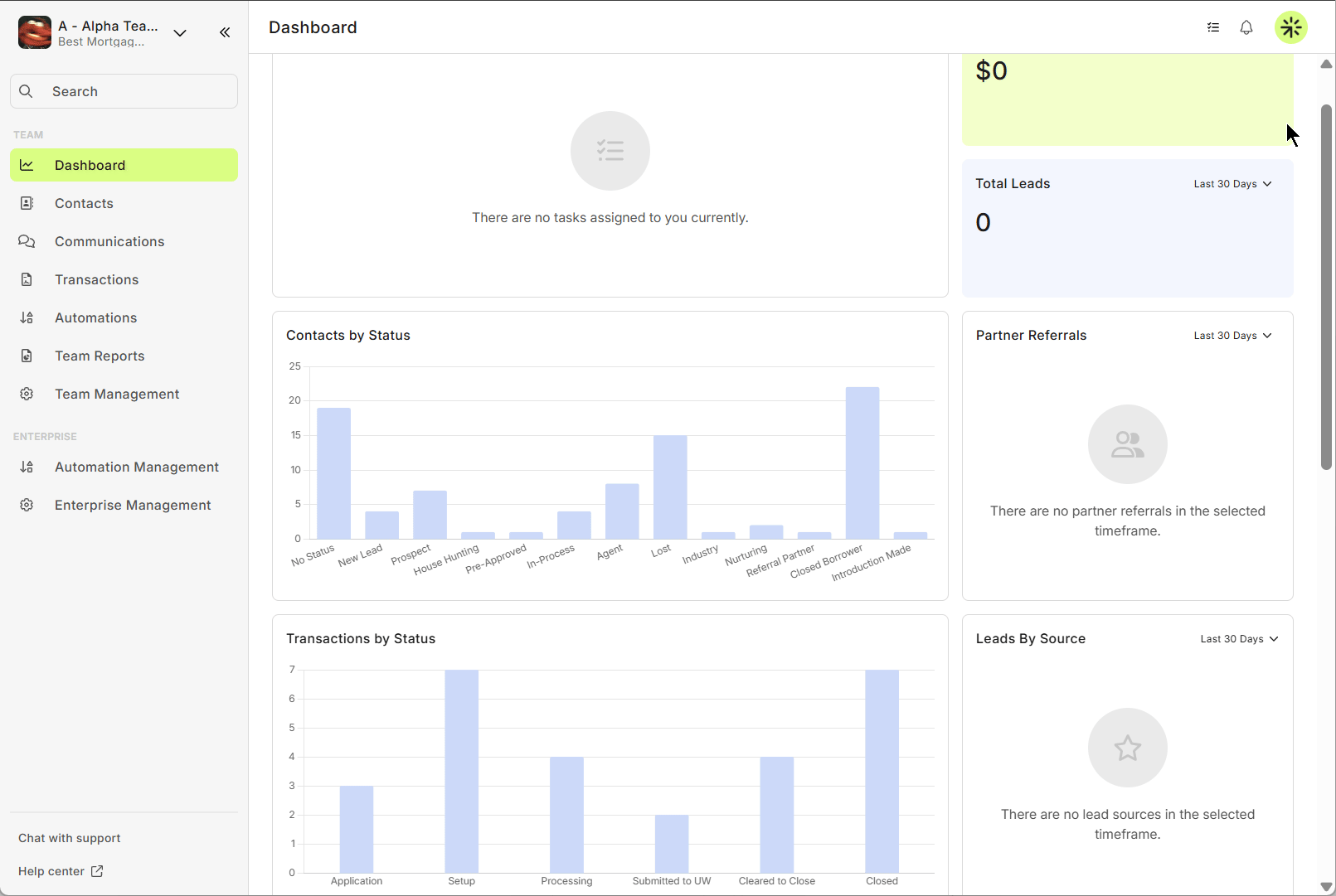The width and height of the screenshot is (1336, 896).
Task: Open Partner Referrals timeframe dropdown
Action: [1232, 336]
